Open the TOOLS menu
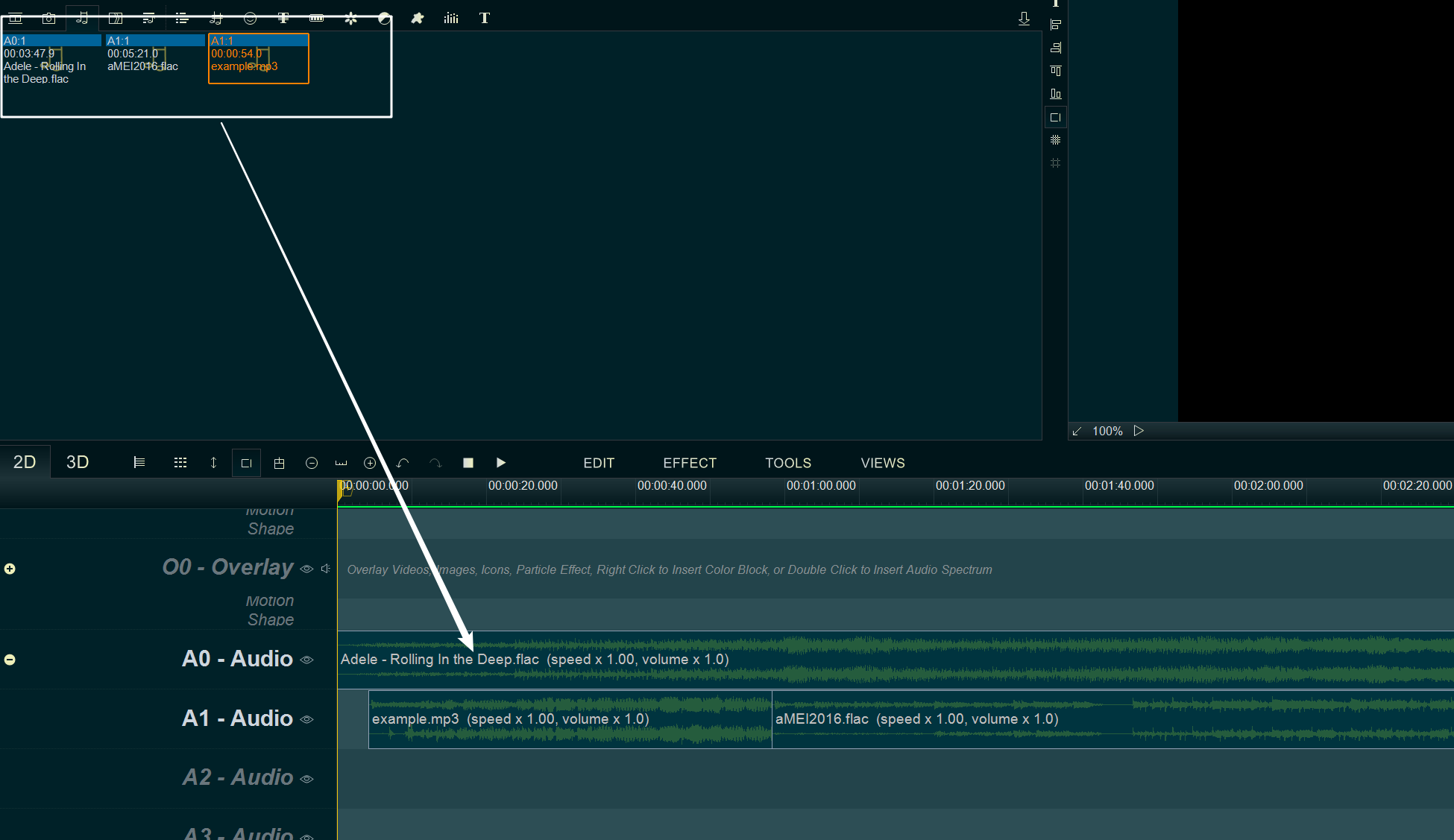 pyautogui.click(x=788, y=463)
